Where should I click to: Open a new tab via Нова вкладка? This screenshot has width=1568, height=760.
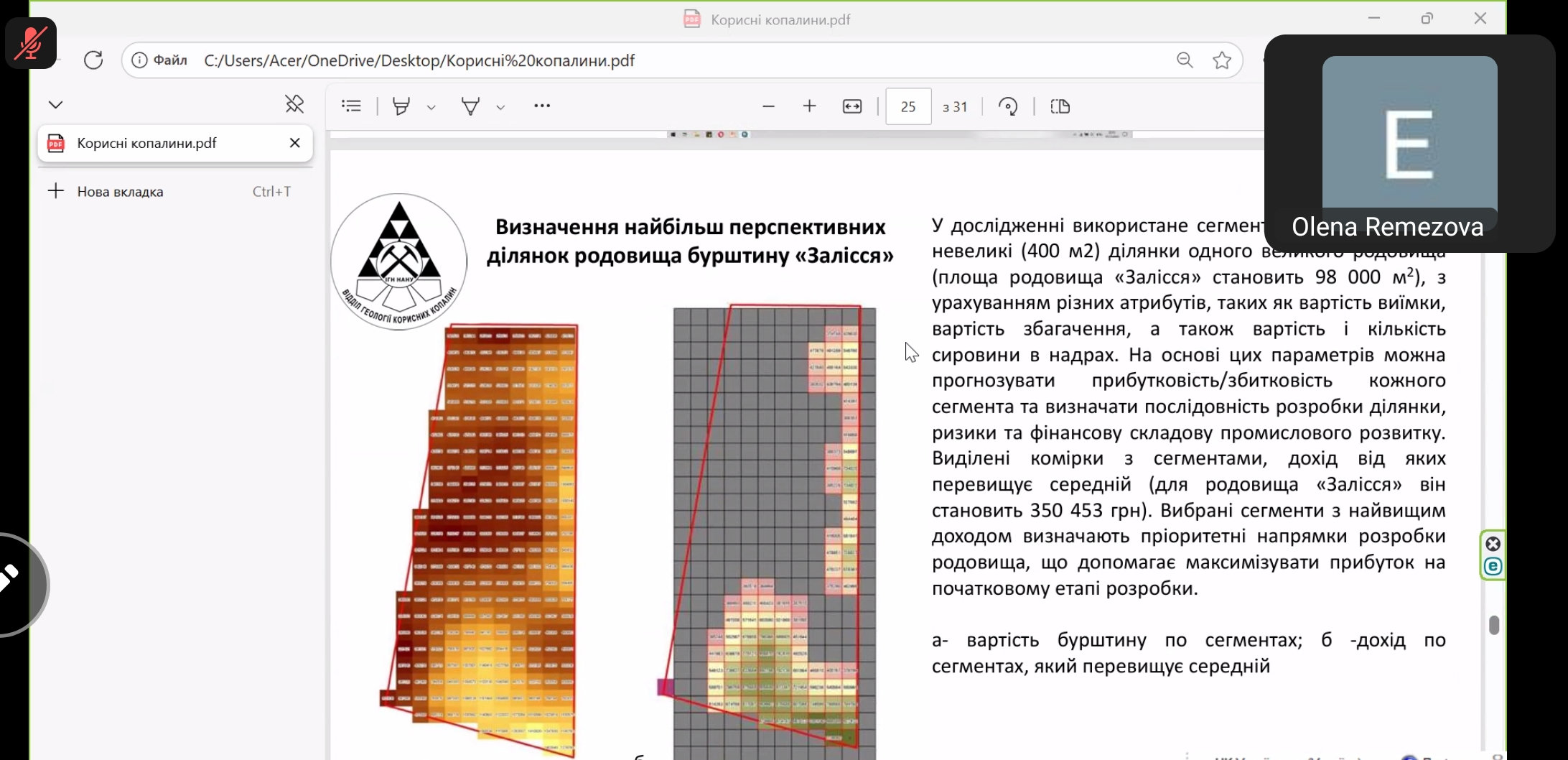pyautogui.click(x=120, y=192)
